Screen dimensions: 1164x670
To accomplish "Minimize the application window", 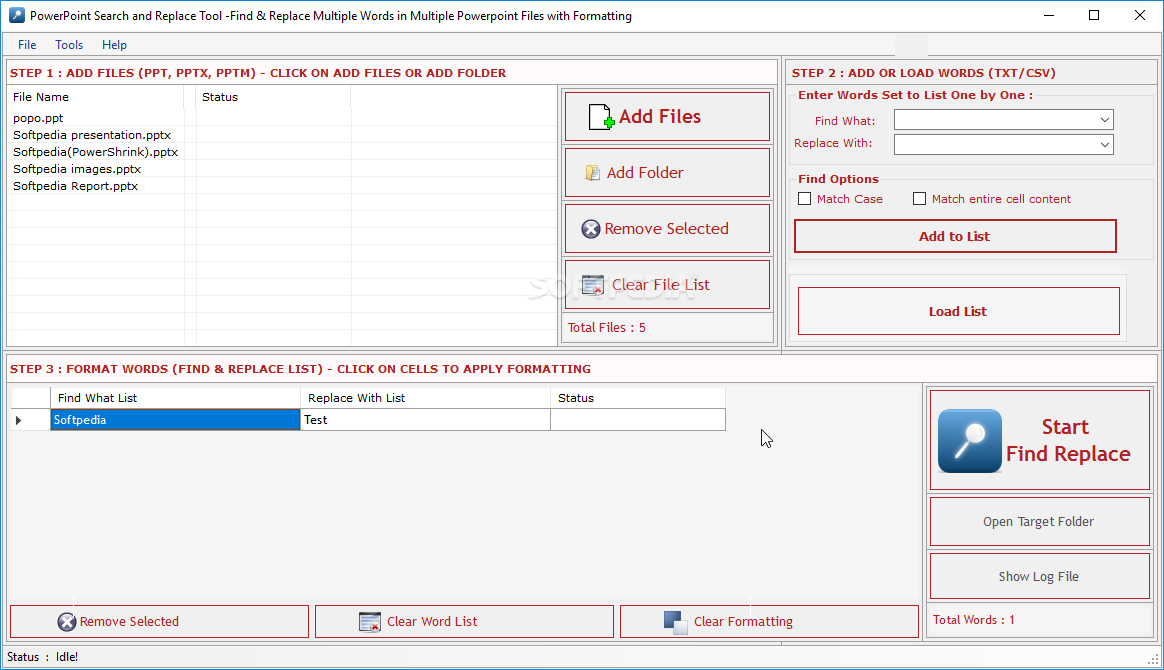I will 1049,16.
